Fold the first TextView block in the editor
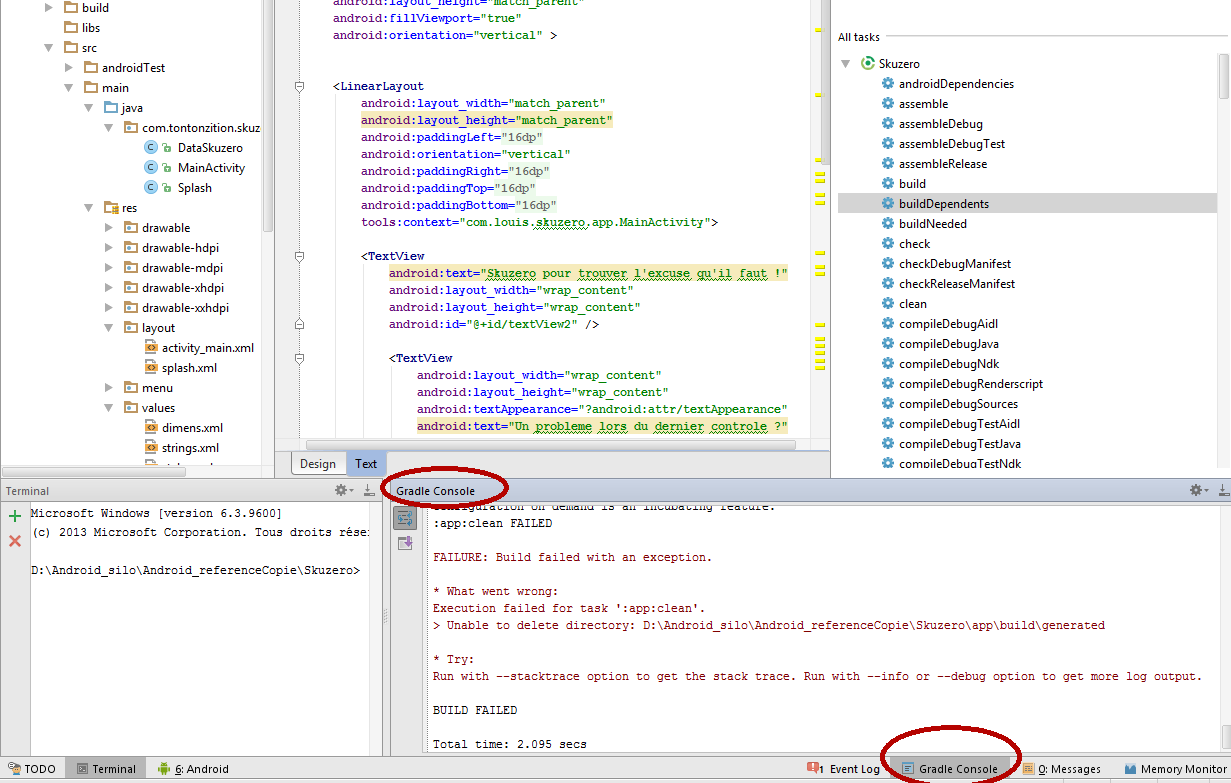This screenshot has height=783, width=1231. [x=299, y=257]
